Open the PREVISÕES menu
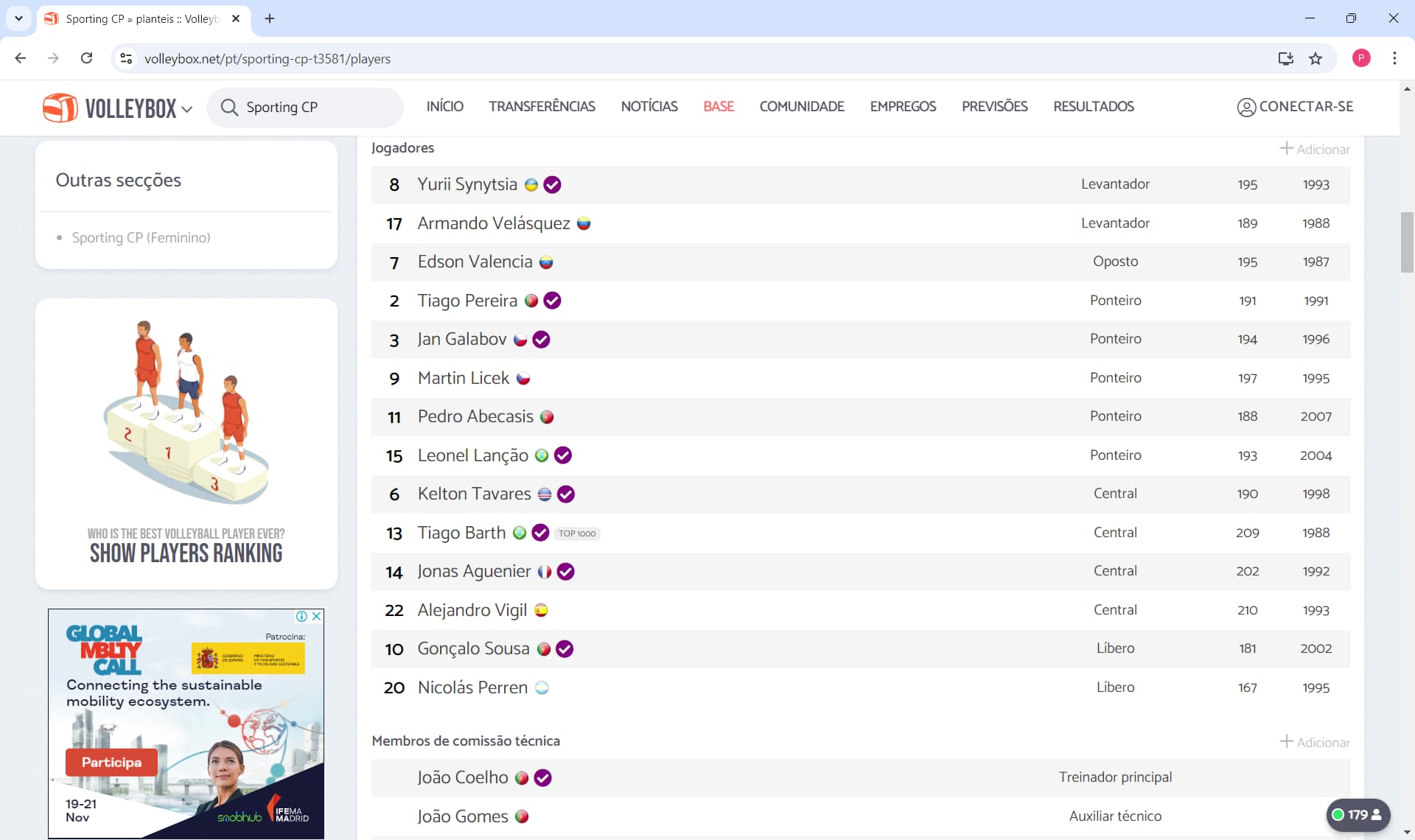The image size is (1415, 840). point(994,107)
